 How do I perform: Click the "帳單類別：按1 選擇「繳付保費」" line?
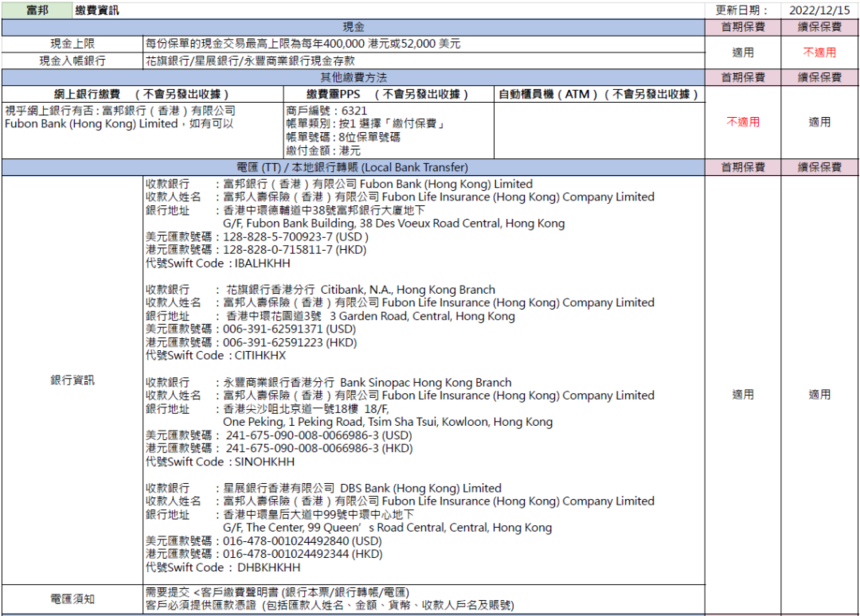click(365, 124)
